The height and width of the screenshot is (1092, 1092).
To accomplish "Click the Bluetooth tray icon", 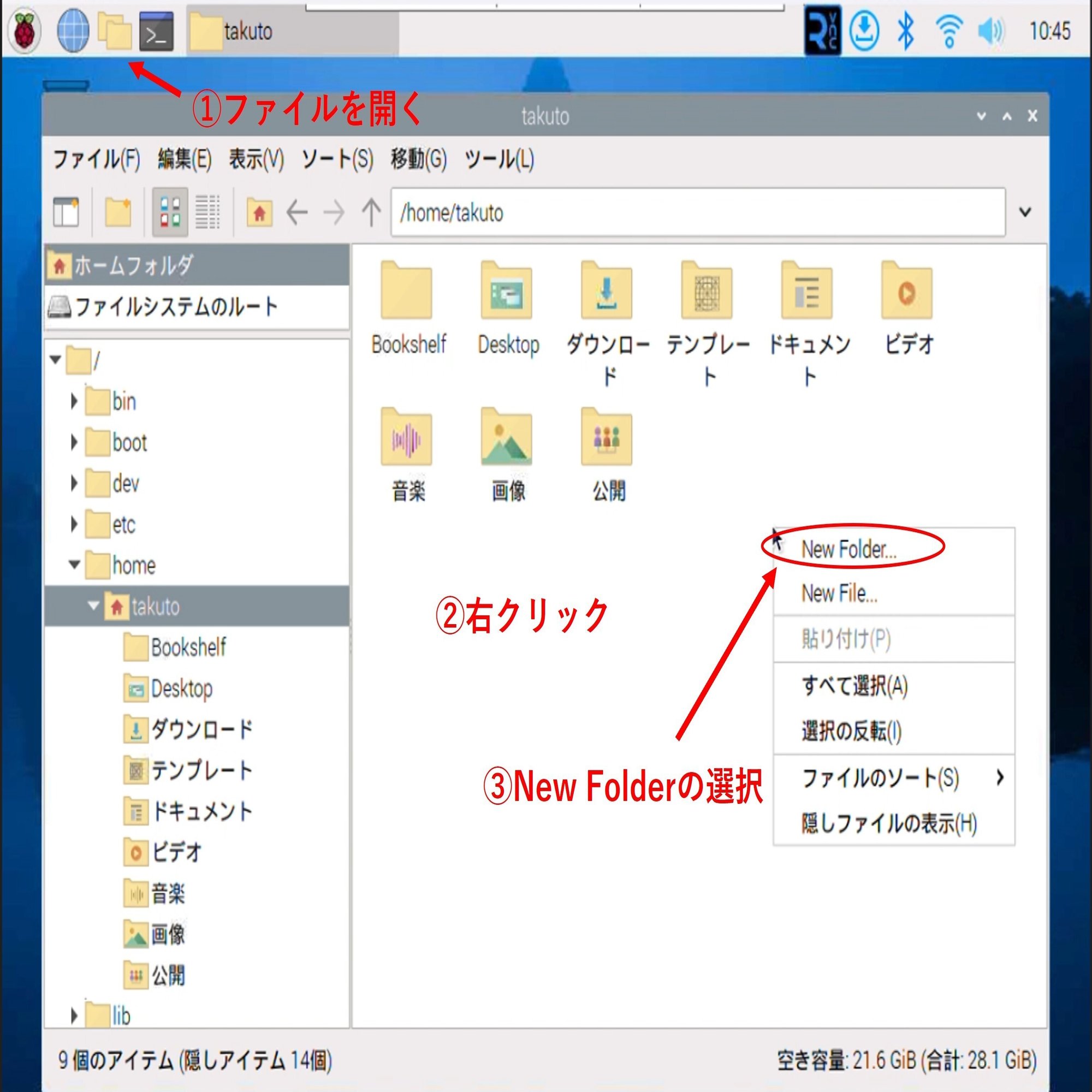I will [905, 31].
